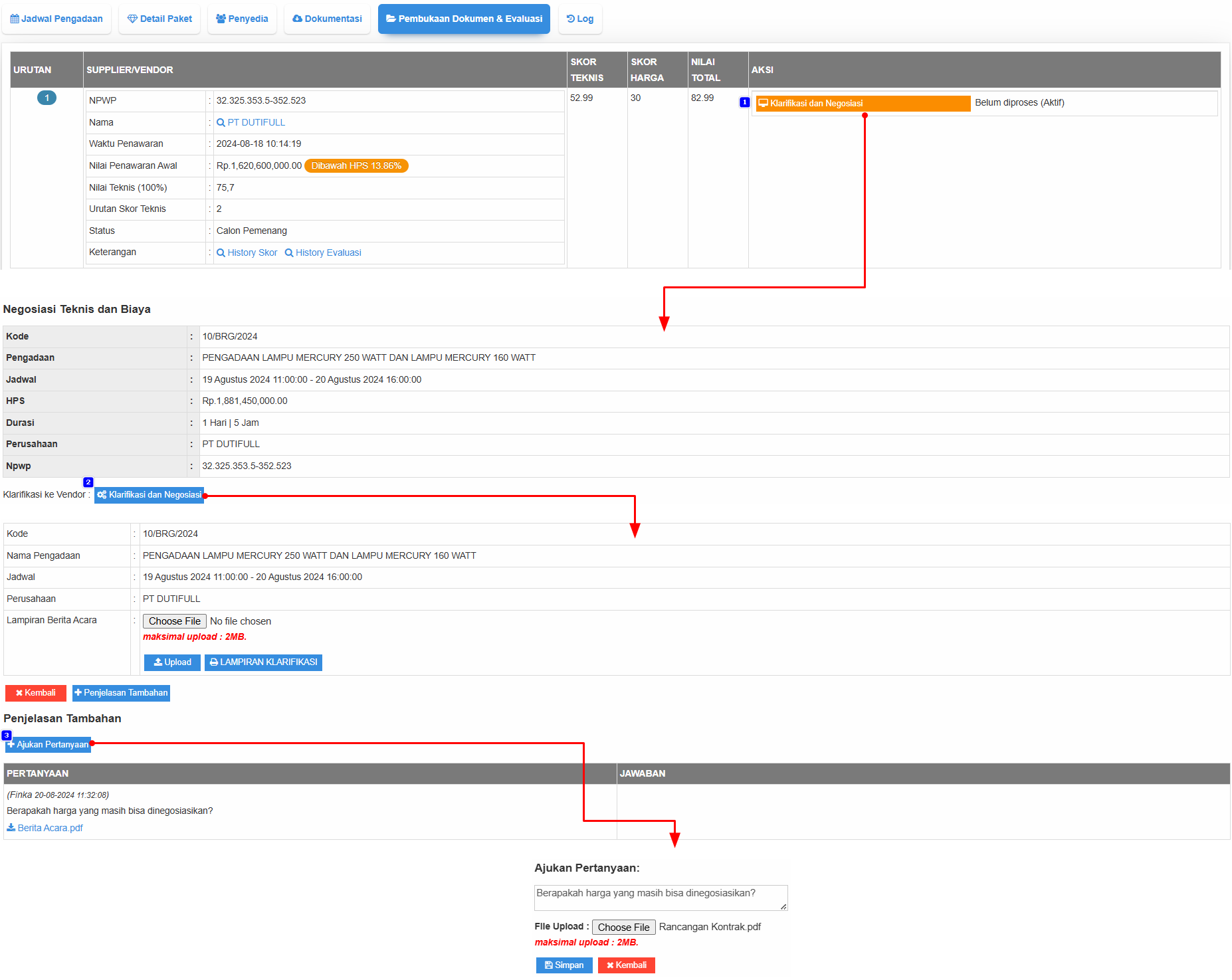Click the PT DUTIFULL vendor link
This screenshot has height=980, width=1232.
(x=251, y=122)
